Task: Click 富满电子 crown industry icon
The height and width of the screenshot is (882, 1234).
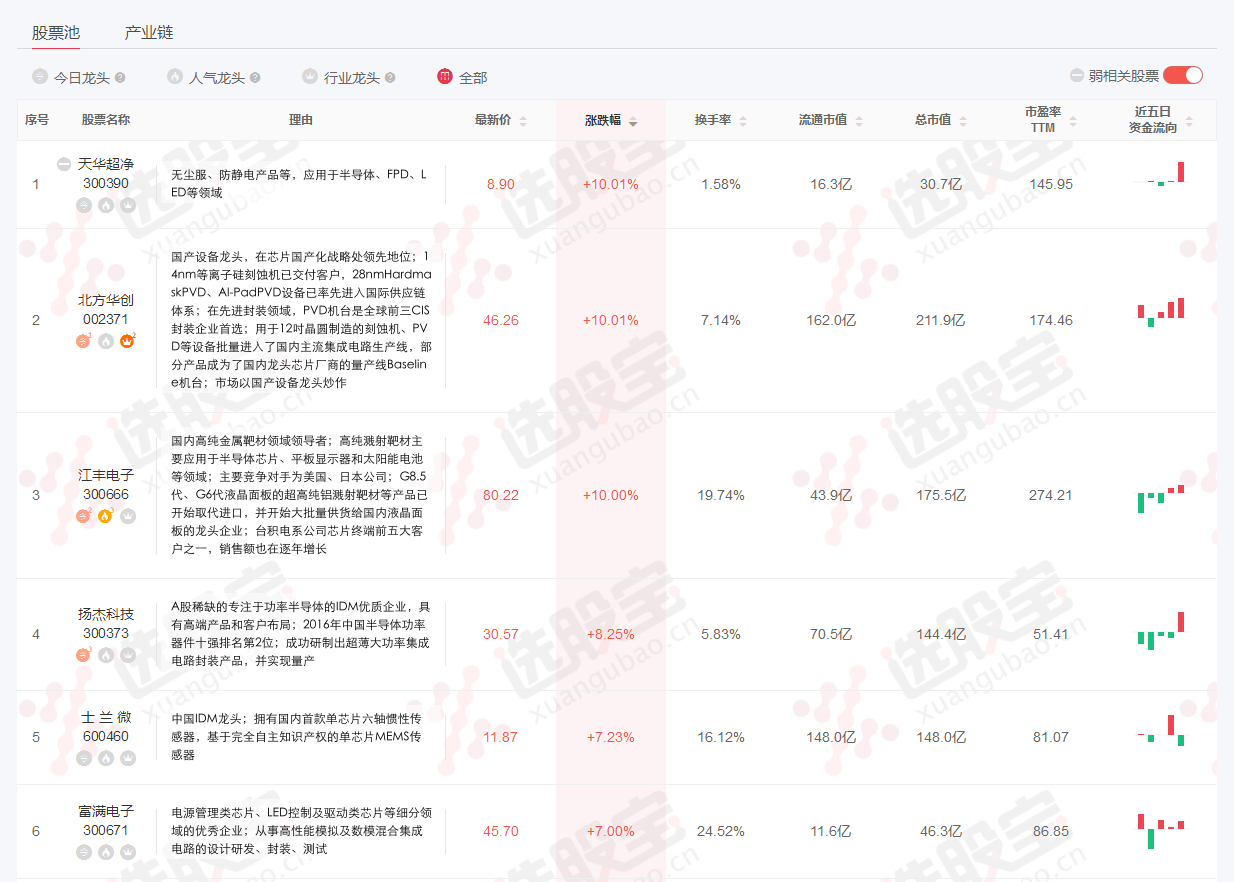Action: (x=128, y=852)
